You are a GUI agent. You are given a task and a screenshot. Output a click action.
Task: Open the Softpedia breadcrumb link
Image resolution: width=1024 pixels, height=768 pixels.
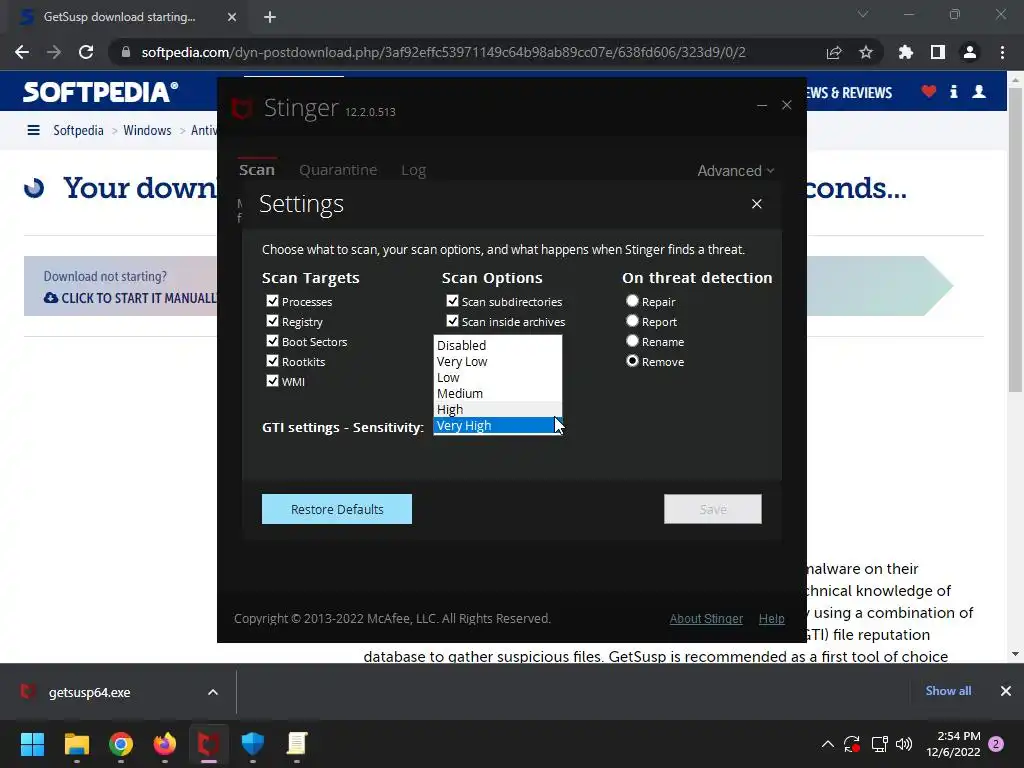[x=78, y=131]
